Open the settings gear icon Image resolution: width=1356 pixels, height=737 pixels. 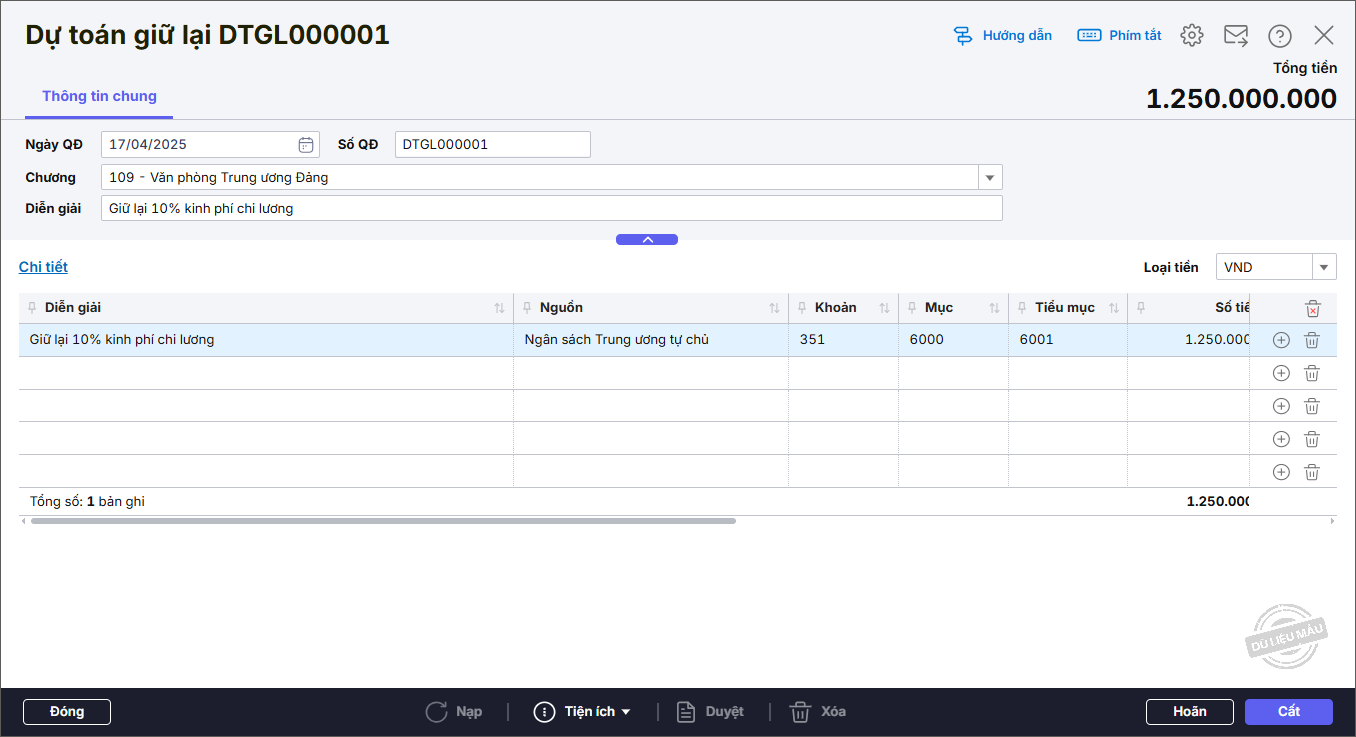coord(1191,36)
